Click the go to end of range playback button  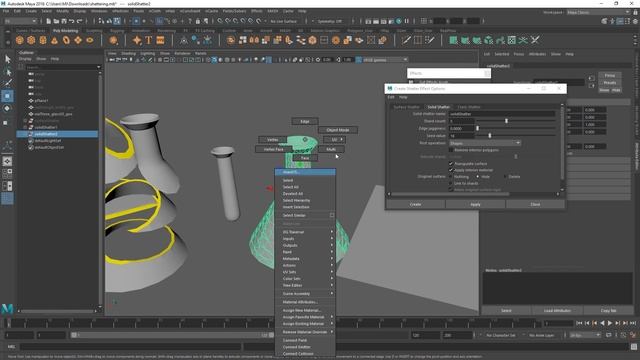(x=633, y=323)
